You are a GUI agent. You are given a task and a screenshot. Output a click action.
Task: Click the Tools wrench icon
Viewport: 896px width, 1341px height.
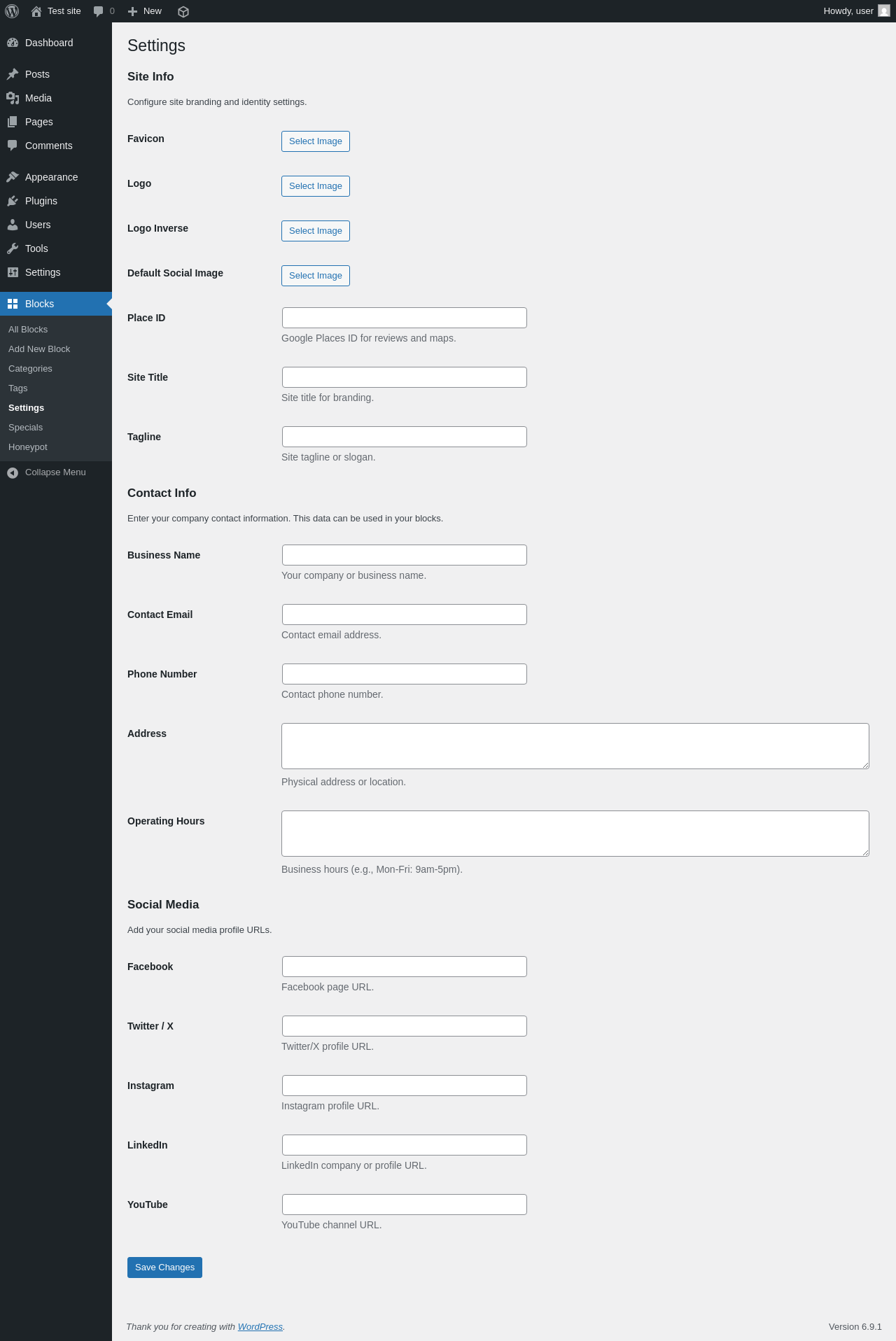[x=13, y=248]
